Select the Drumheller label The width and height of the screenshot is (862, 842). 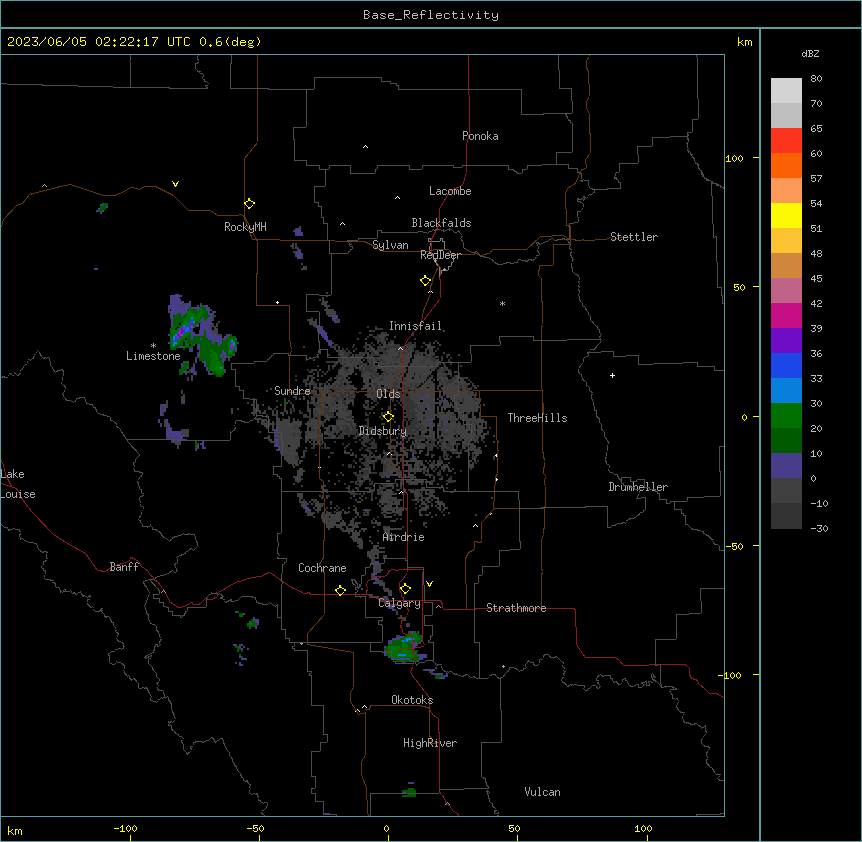pyautogui.click(x=638, y=487)
